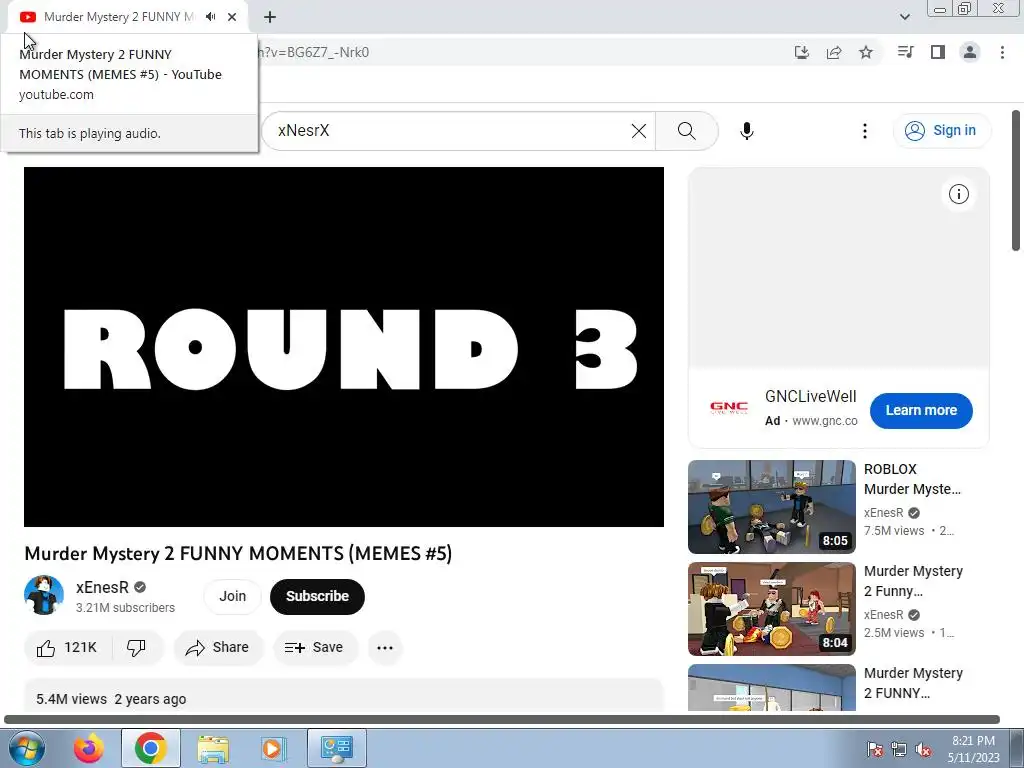Open xEnesR channel under 7.5M views video
The height and width of the screenshot is (768, 1024).
884,513
